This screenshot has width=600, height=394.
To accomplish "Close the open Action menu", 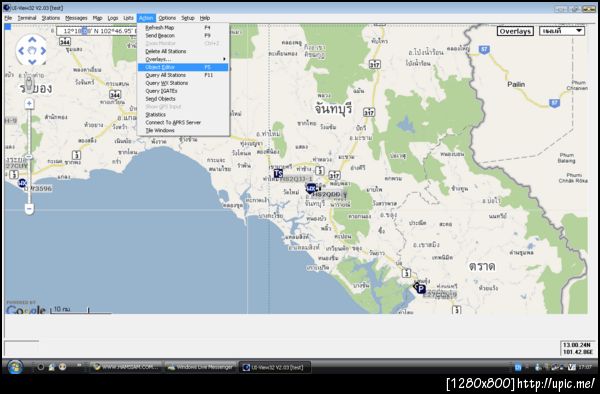I will (x=146, y=18).
